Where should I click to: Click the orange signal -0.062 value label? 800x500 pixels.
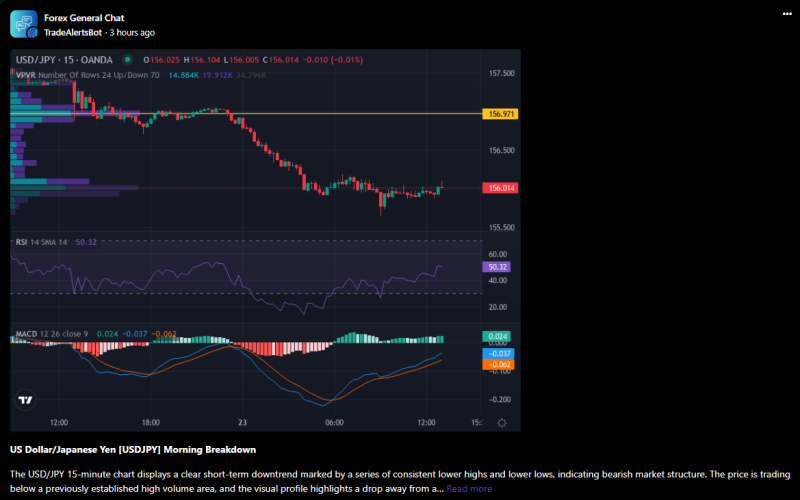point(497,365)
